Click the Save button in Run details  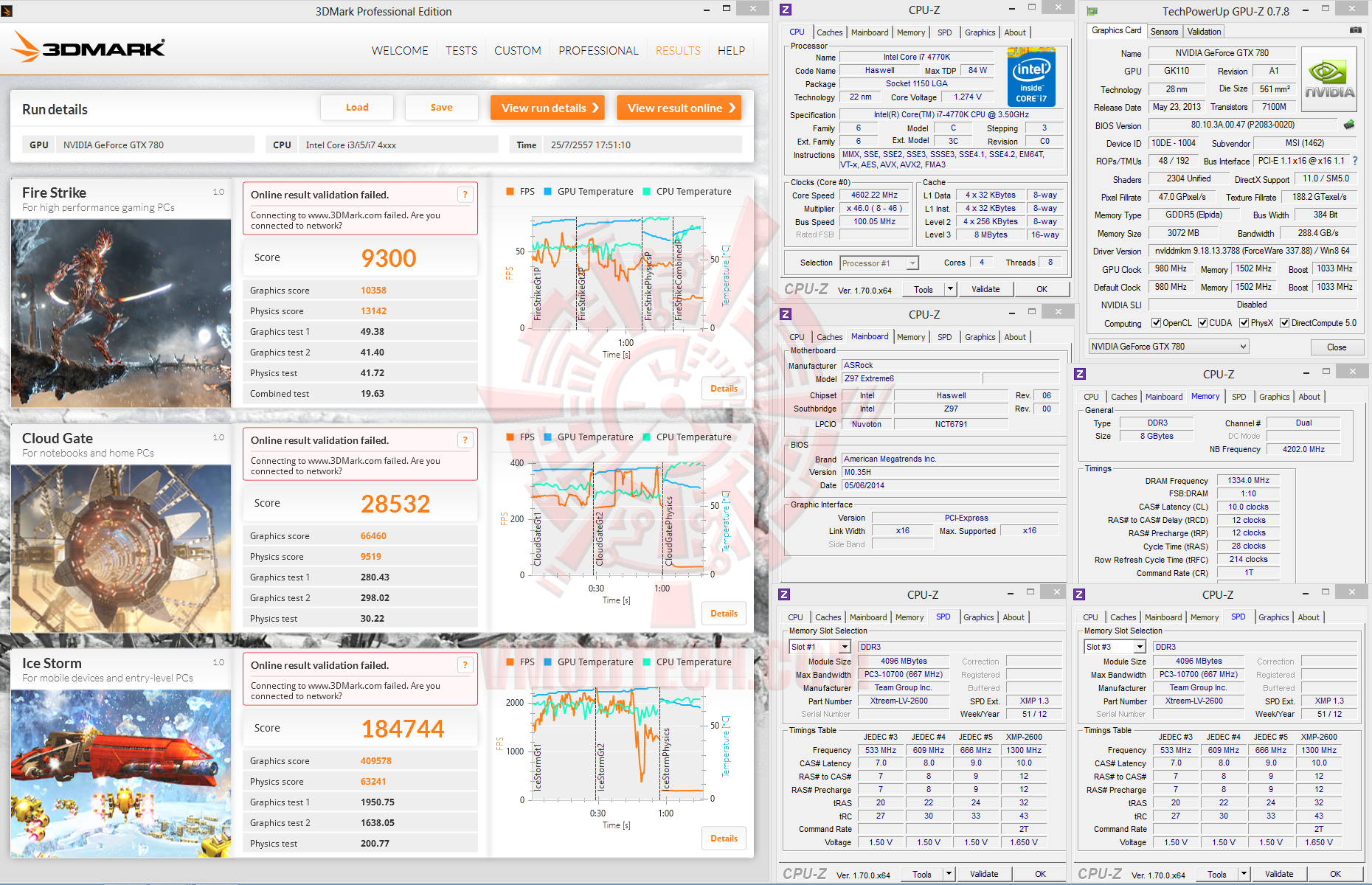coord(442,108)
